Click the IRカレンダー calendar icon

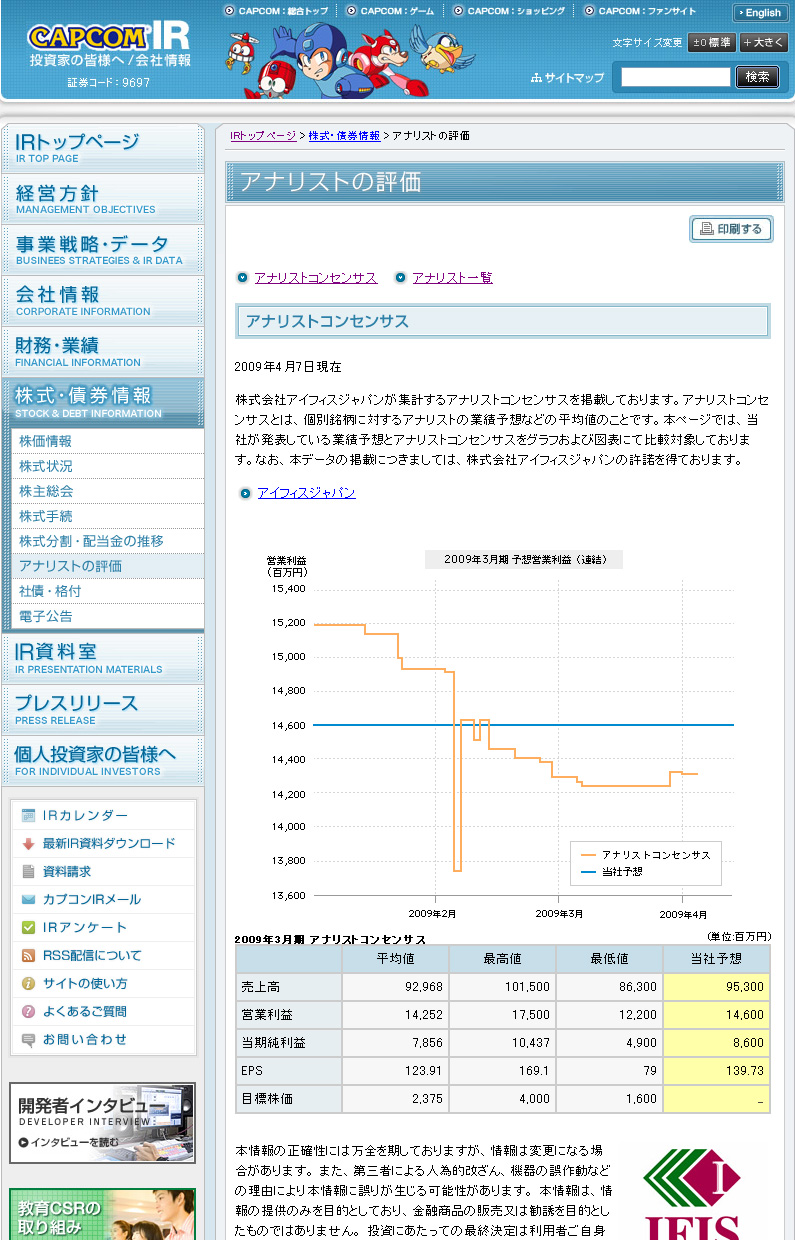[28, 816]
